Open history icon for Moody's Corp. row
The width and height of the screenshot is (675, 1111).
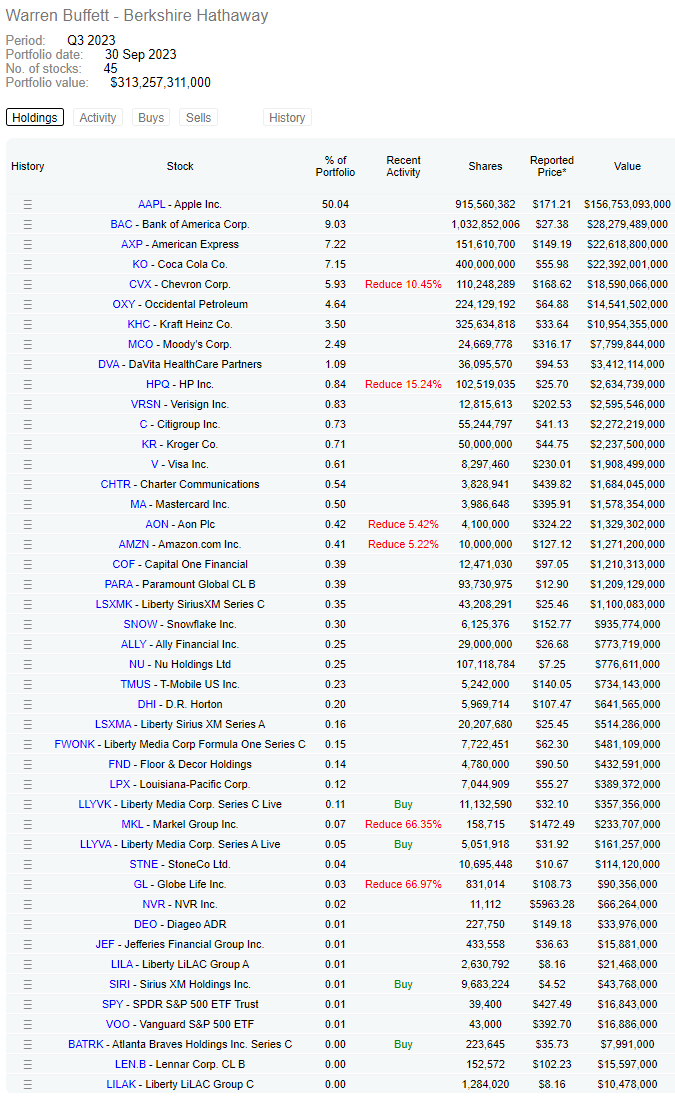(x=28, y=344)
